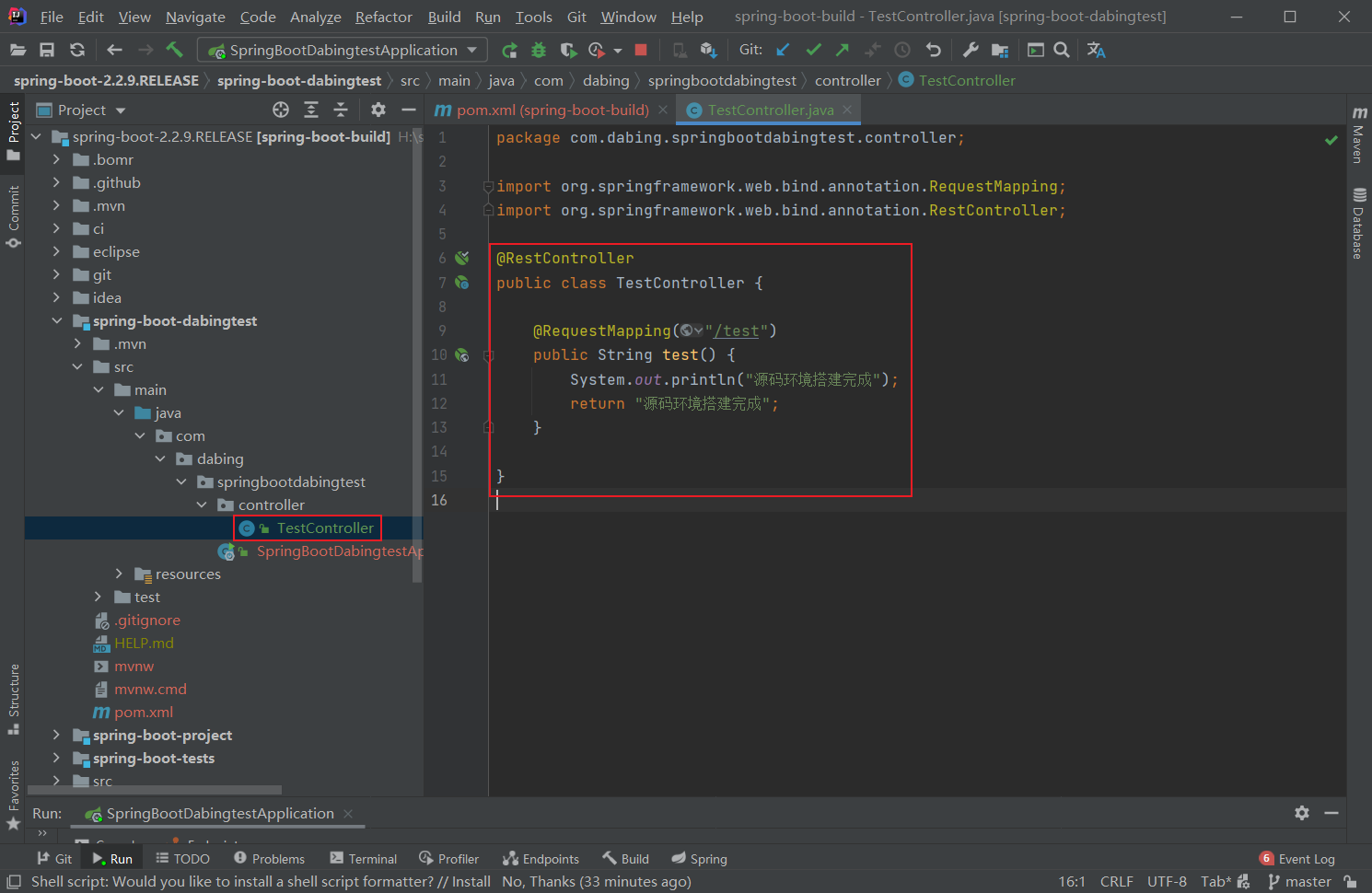
Task: Stop the running application
Action: [641, 50]
